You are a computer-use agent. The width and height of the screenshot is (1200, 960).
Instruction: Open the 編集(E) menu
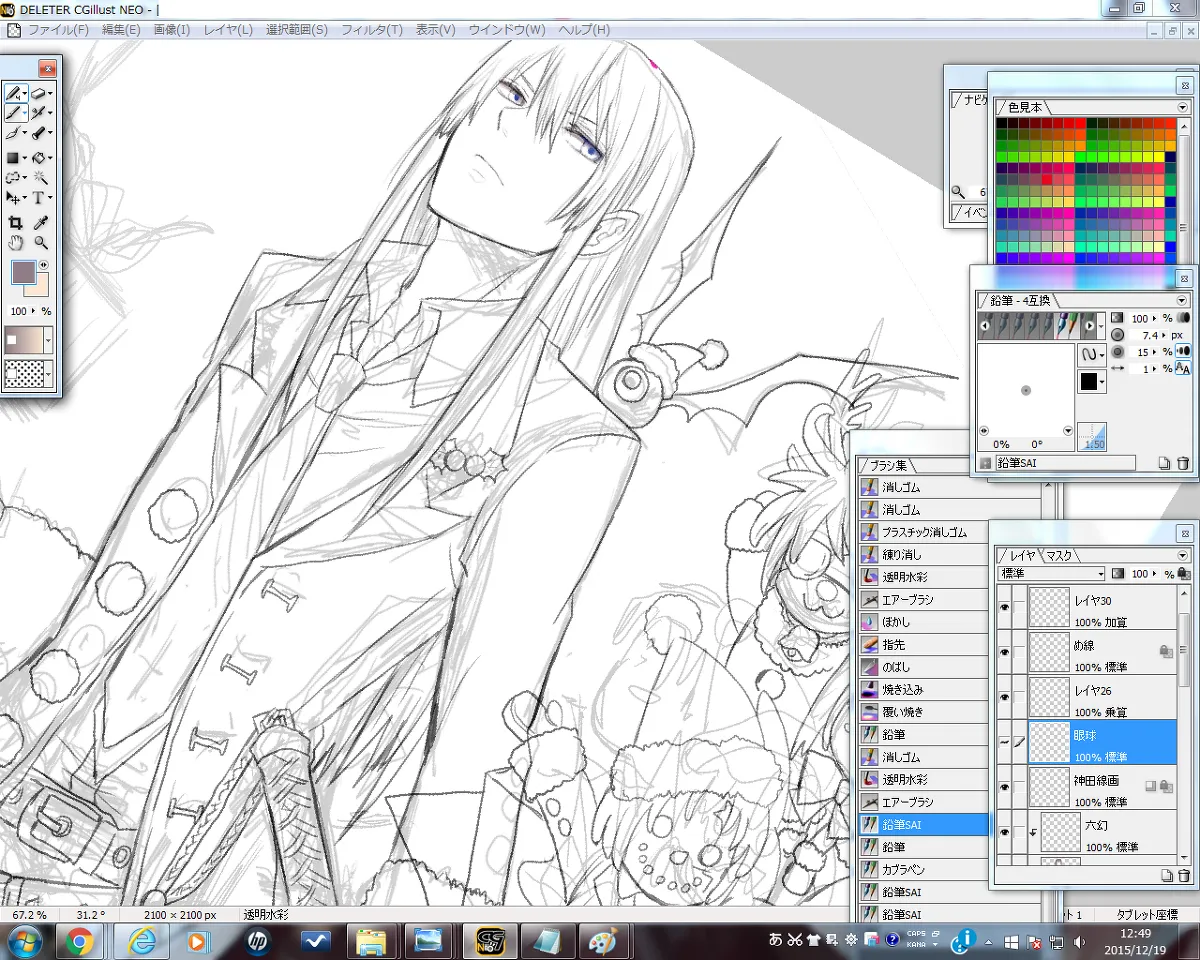click(x=121, y=30)
